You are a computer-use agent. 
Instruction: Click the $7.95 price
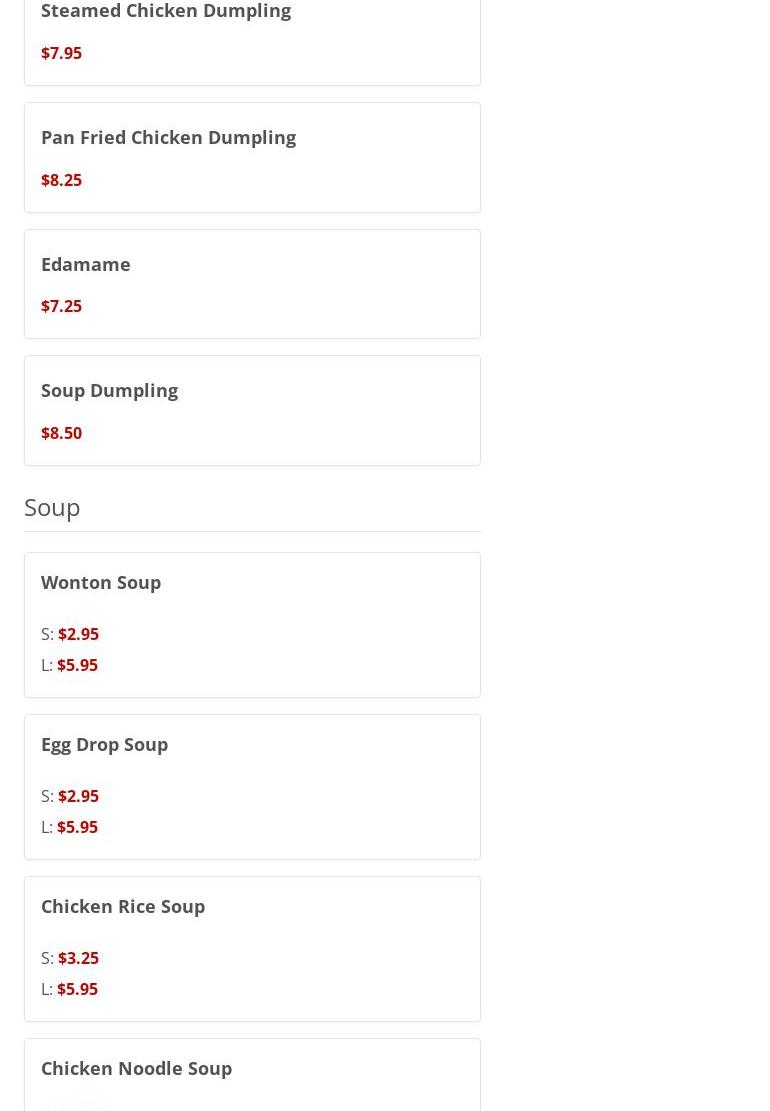click(61, 53)
